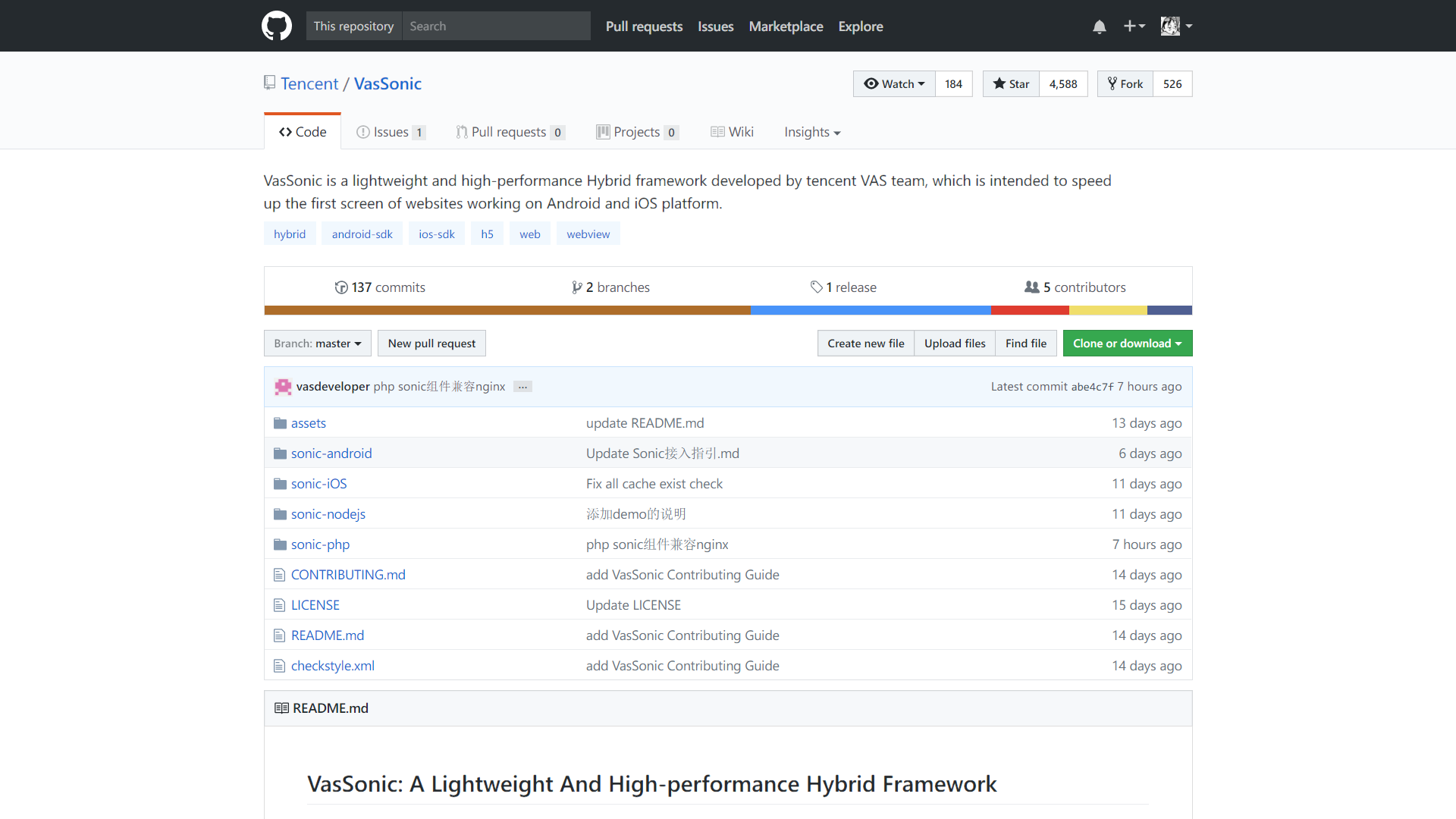Screen dimensions: 1456x819
Task: Open the Clone or download dropdown
Action: [x=1127, y=343]
